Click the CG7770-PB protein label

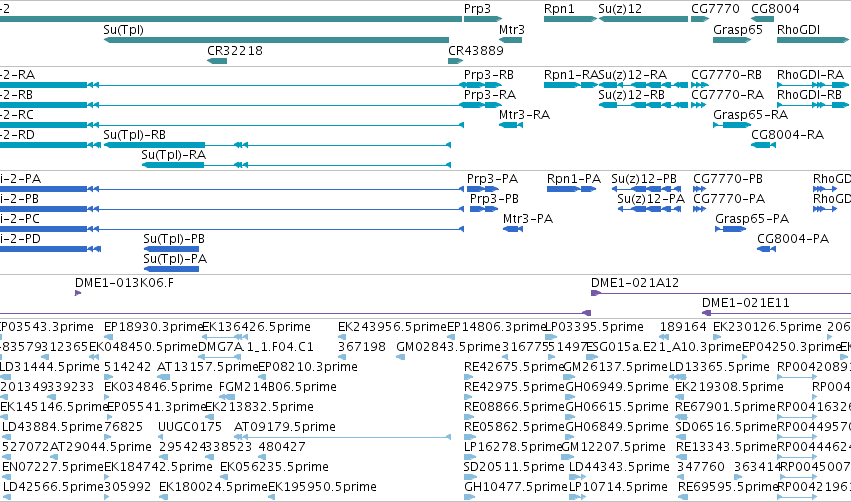[728, 179]
